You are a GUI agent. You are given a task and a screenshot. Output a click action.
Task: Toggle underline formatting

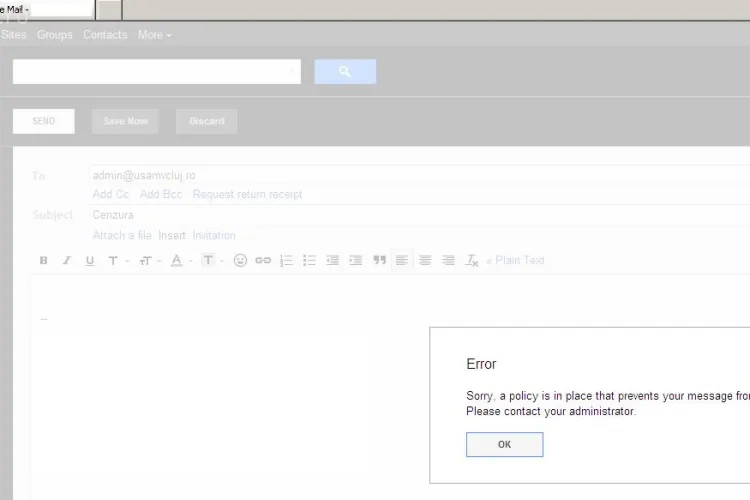click(89, 261)
